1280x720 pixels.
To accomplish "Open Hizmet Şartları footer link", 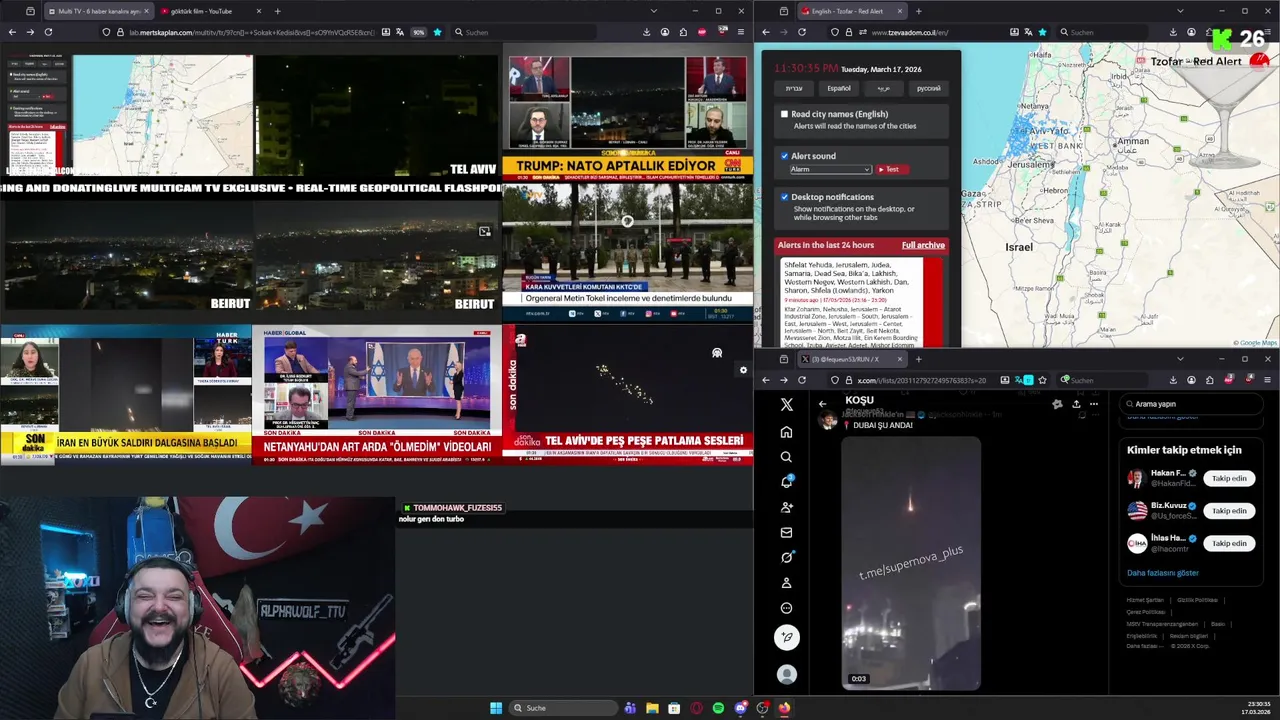I will 1145,600.
